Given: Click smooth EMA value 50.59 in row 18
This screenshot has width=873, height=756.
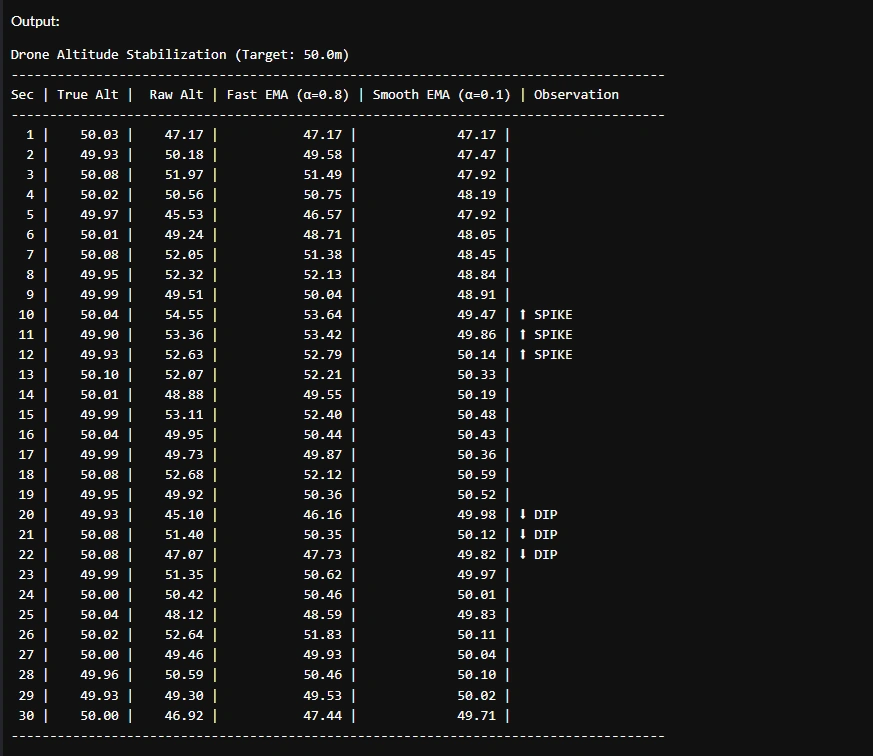Looking at the screenshot, I should (476, 474).
